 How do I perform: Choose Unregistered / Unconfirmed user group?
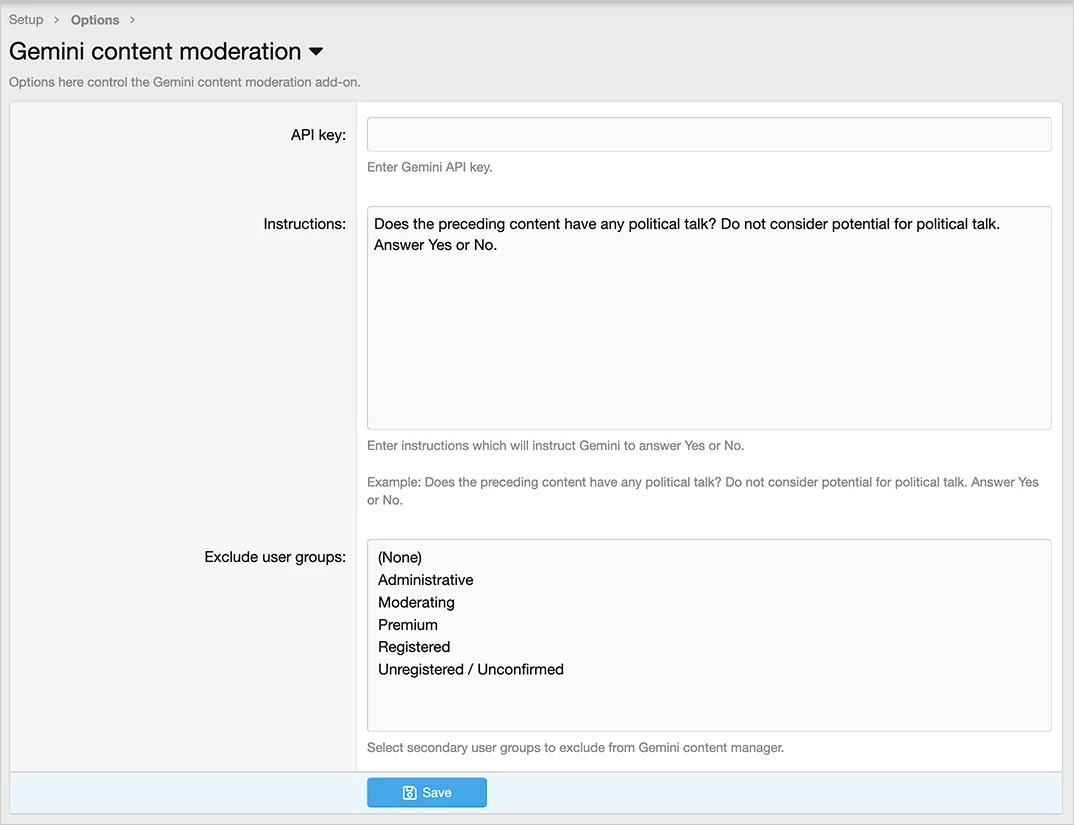[x=471, y=669]
